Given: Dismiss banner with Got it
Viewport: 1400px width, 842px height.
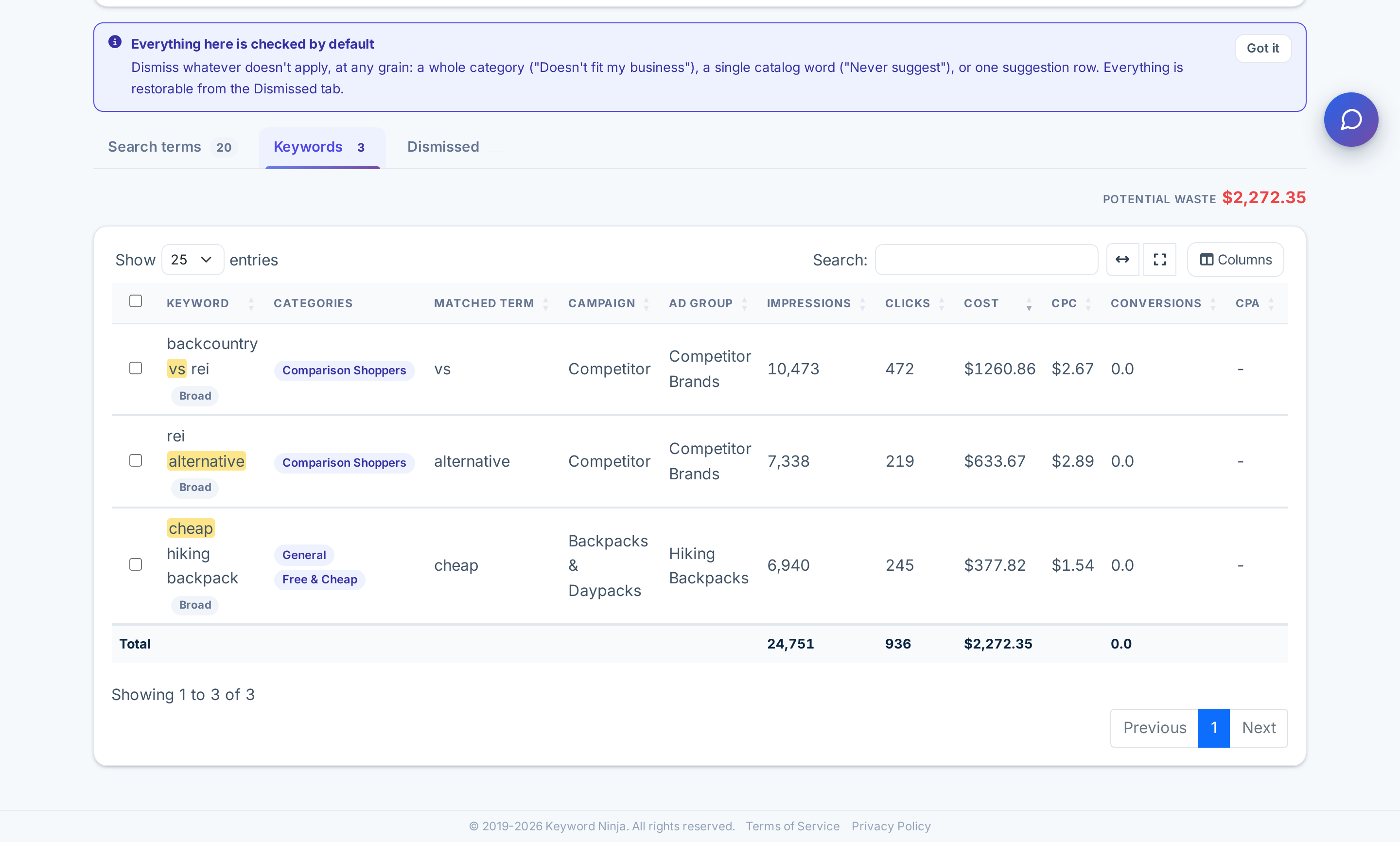Looking at the screenshot, I should pyautogui.click(x=1263, y=48).
